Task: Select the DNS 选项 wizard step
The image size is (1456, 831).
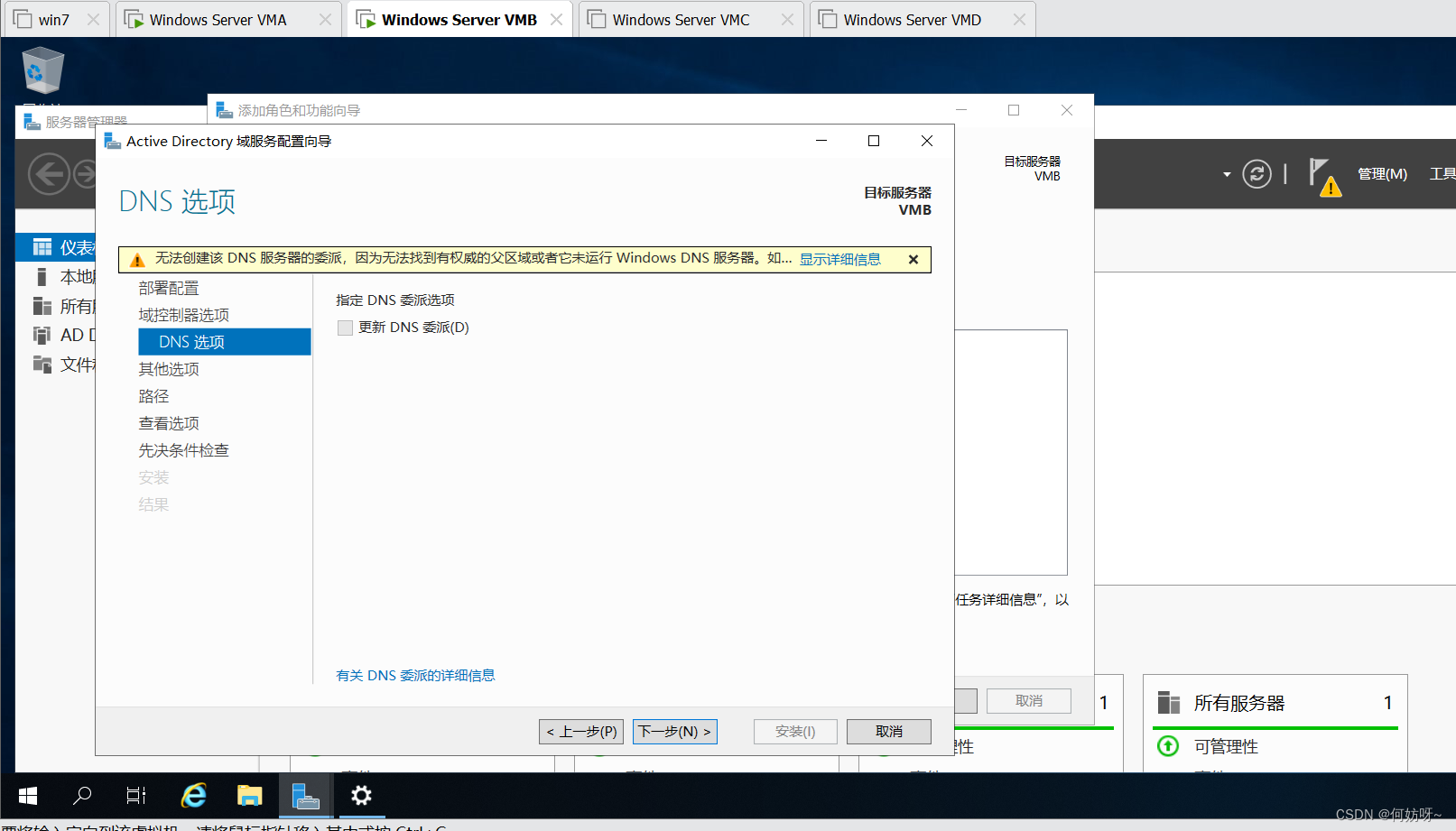Action: 225,342
